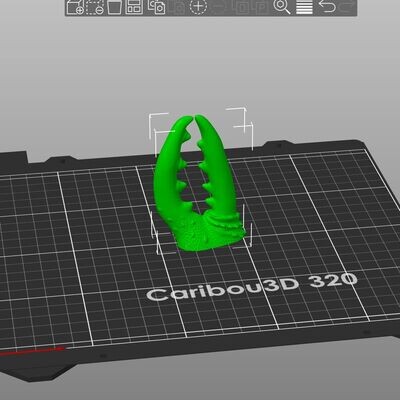Toggle variable layer height striped icon

(304, 7)
